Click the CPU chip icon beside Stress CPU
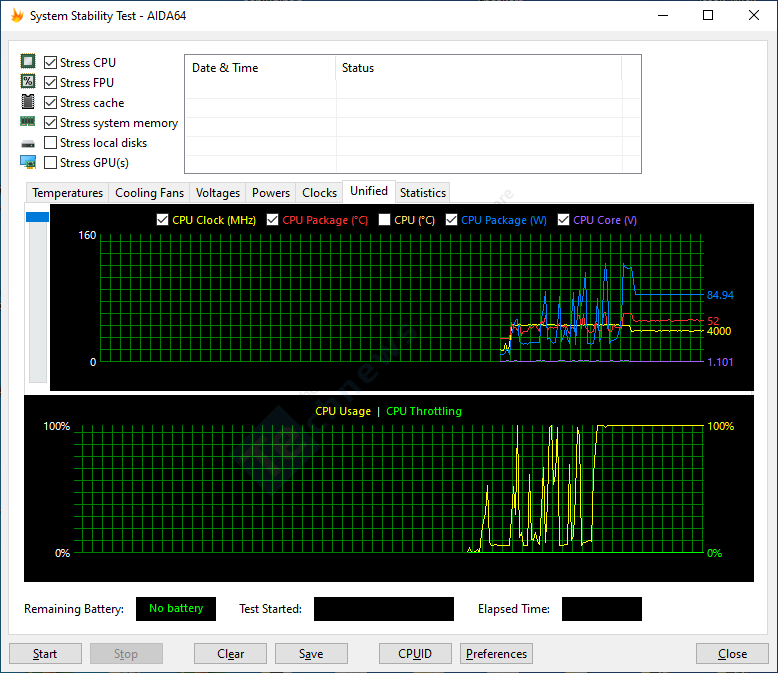This screenshot has width=778, height=673. (x=28, y=62)
